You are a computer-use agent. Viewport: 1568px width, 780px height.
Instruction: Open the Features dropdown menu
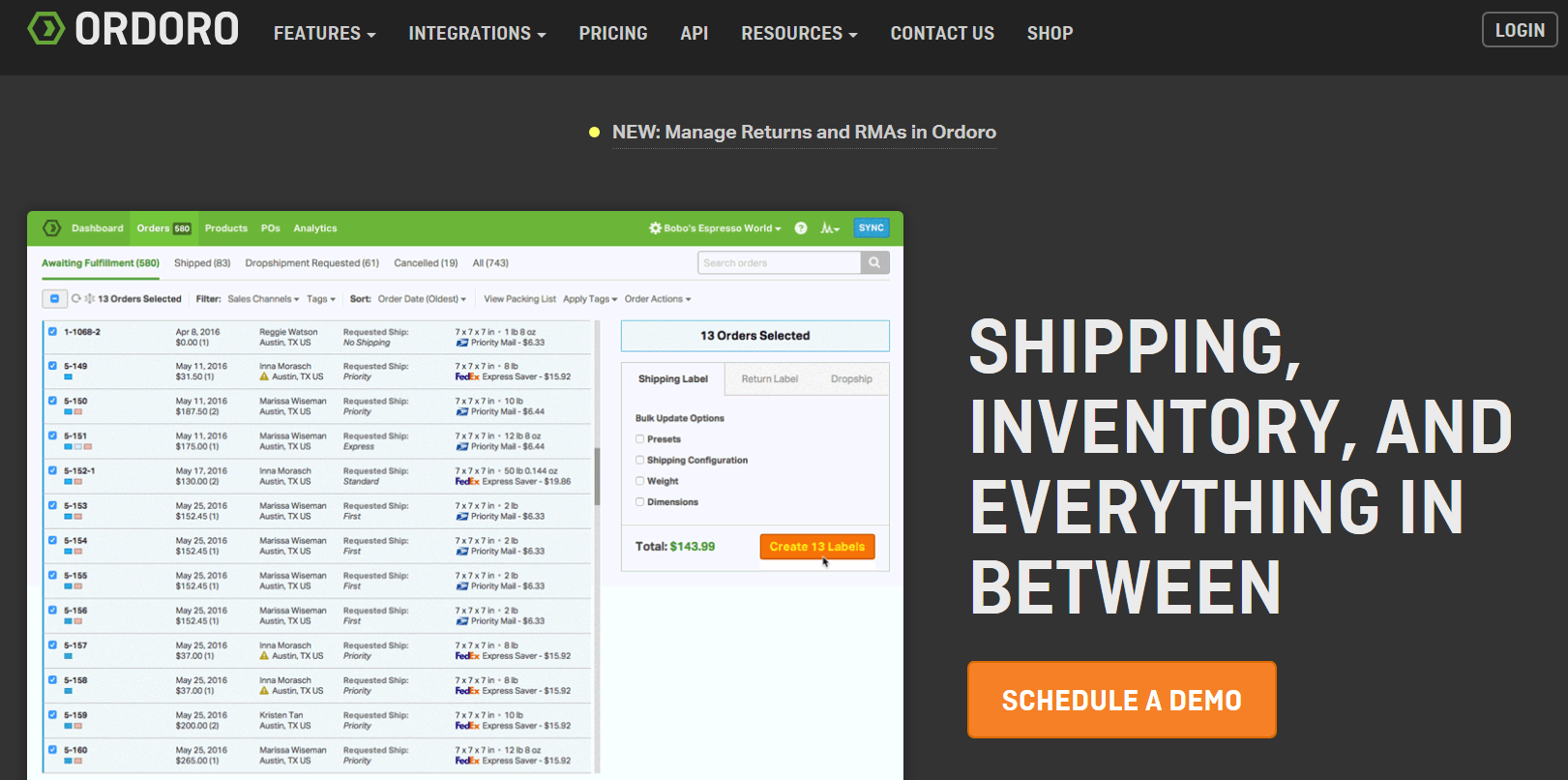[x=324, y=33]
